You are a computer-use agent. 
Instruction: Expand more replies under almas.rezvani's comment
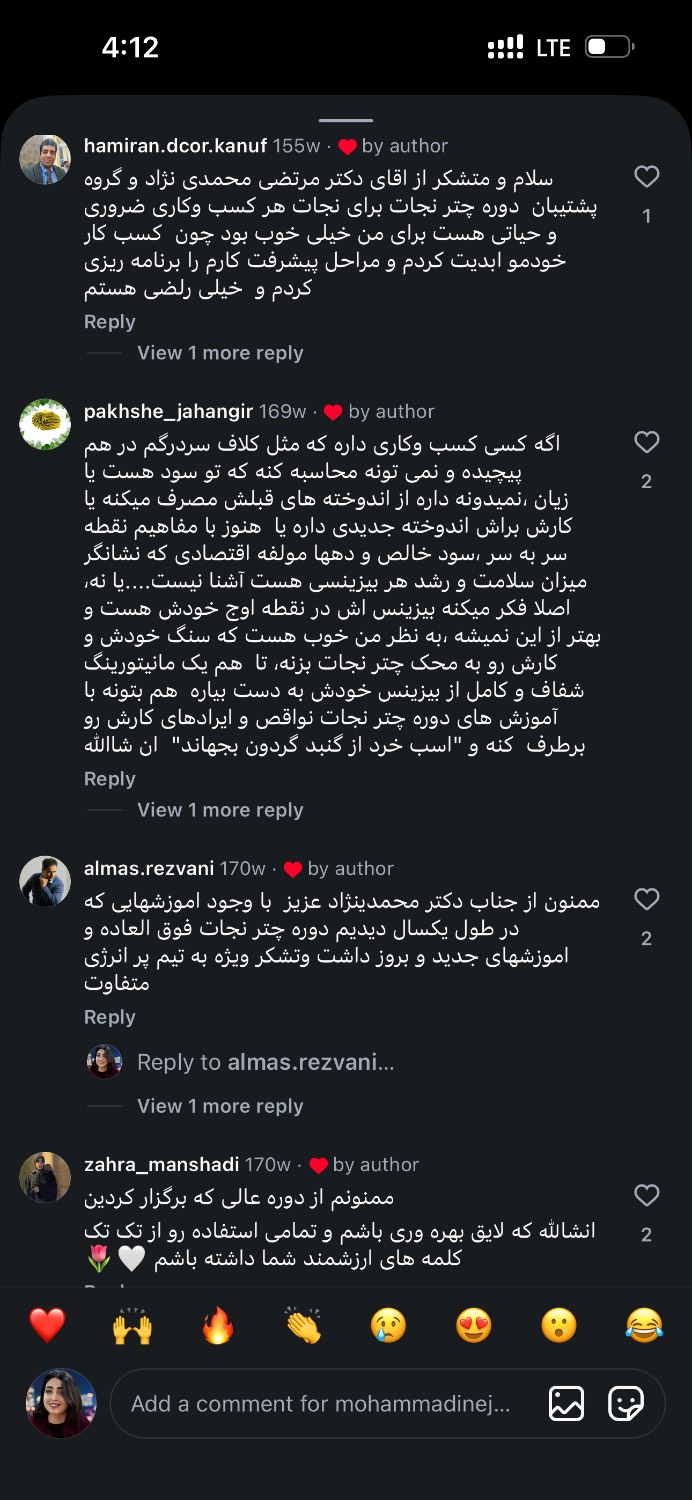(220, 1106)
